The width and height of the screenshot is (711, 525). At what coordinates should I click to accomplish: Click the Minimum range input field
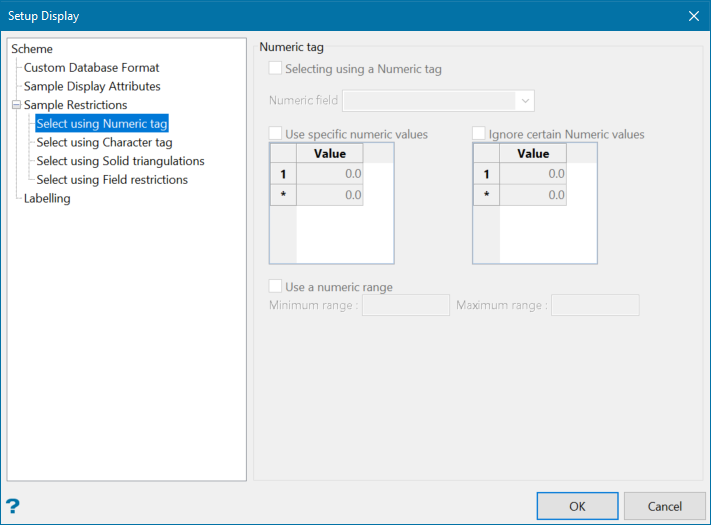click(x=405, y=305)
